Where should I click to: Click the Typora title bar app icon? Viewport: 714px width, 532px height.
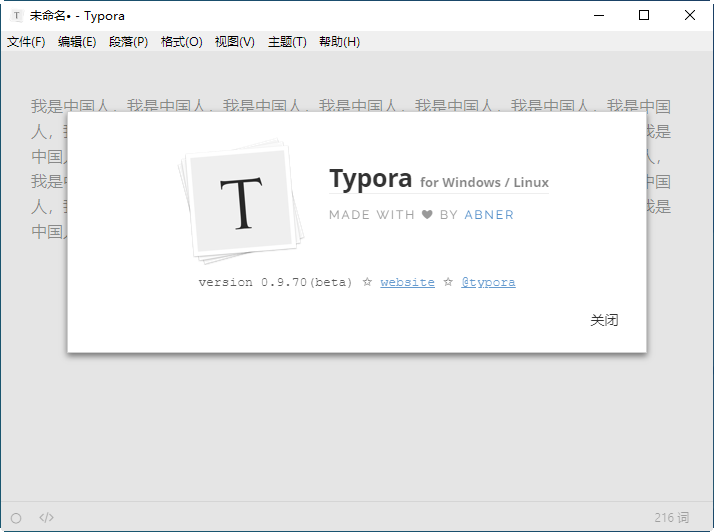pyautogui.click(x=16, y=15)
